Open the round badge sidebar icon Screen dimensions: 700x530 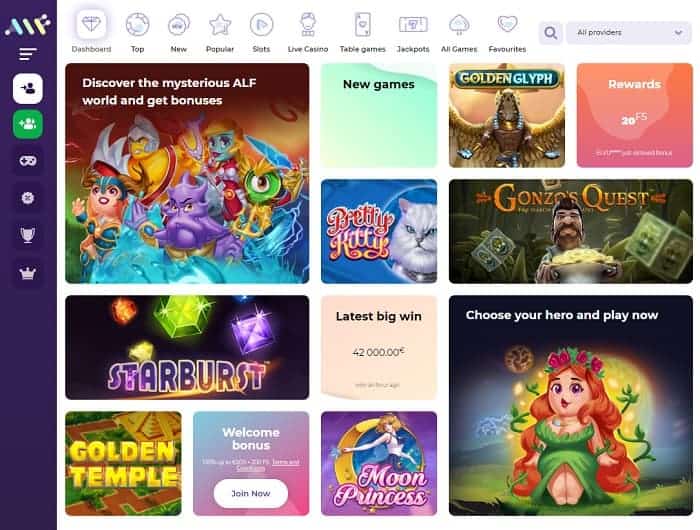coord(28,198)
